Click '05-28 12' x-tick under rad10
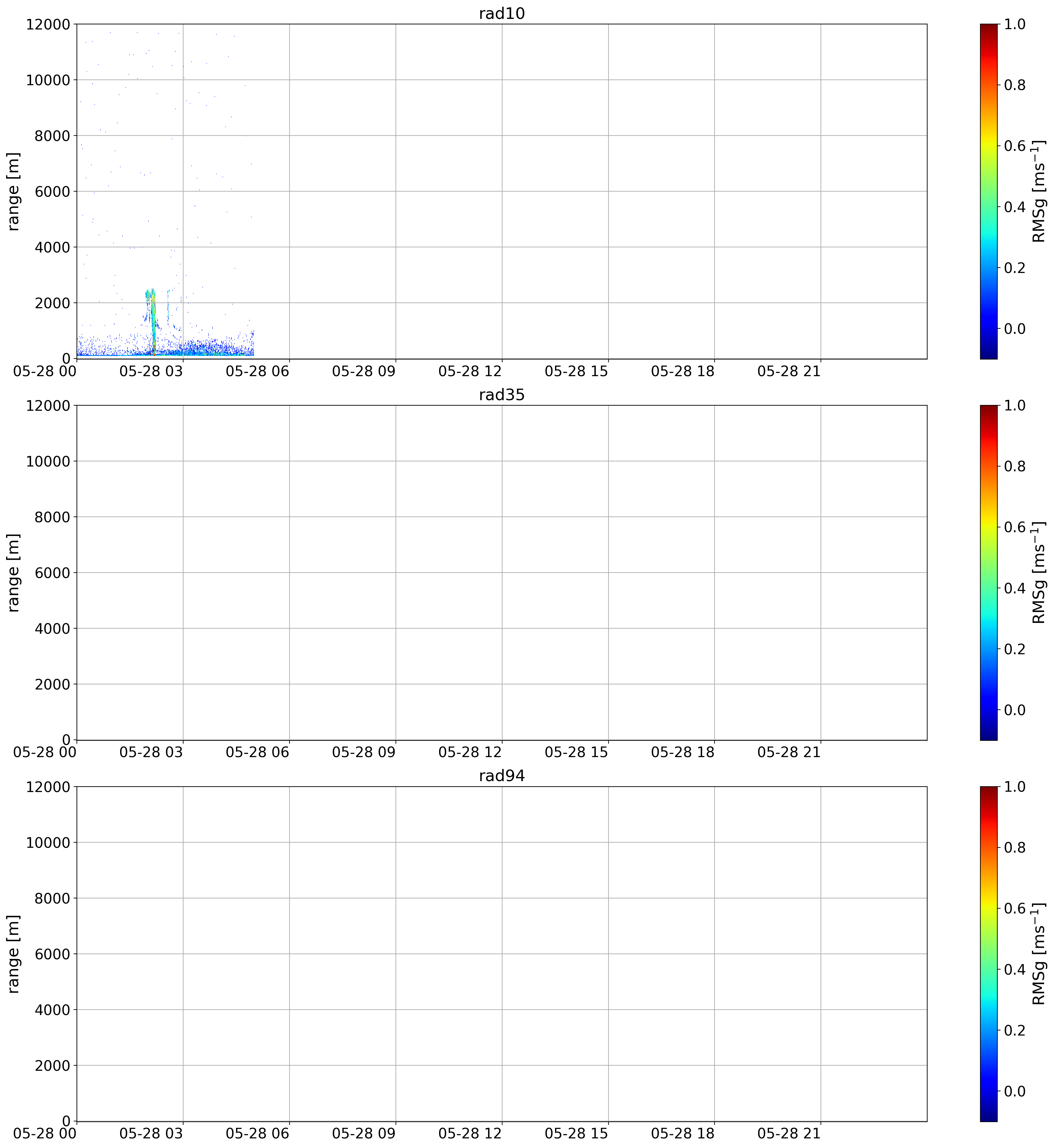The image size is (1055, 1148). point(470,371)
